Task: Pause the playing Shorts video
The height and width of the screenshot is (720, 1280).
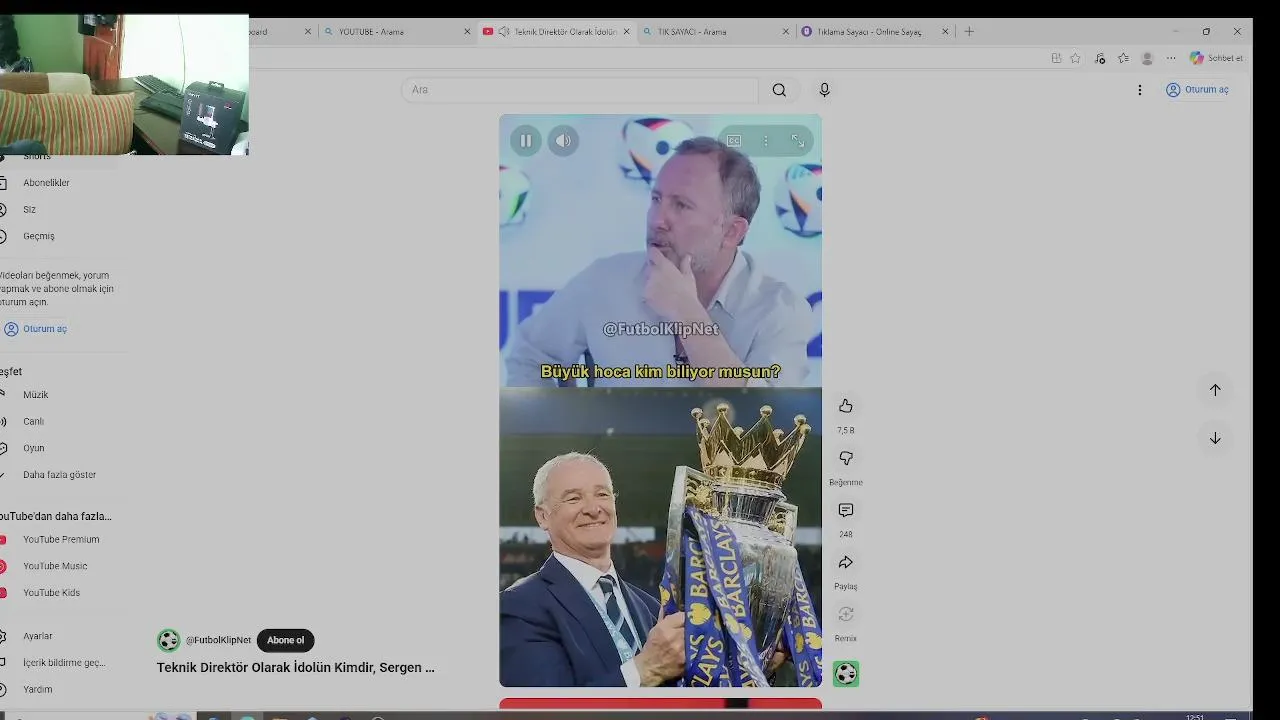Action: [525, 141]
